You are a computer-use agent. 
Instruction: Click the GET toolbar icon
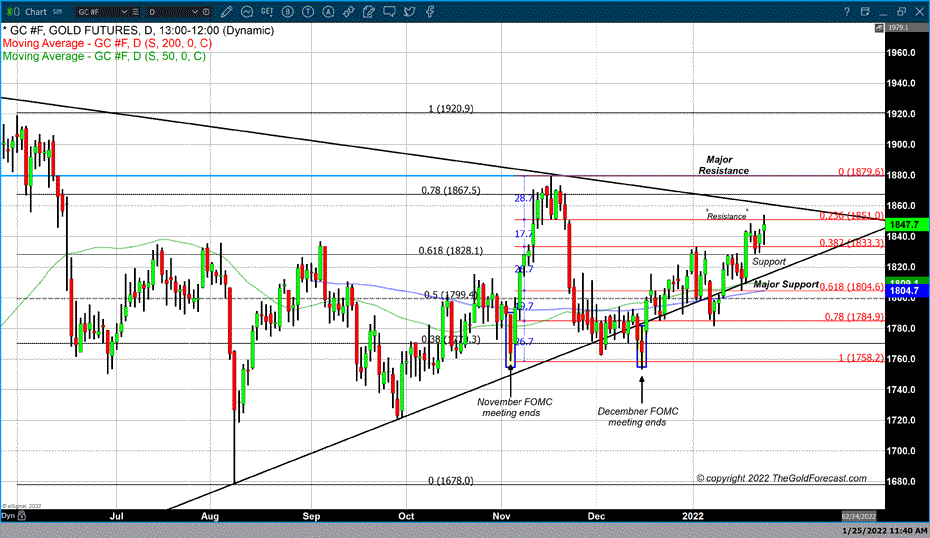click(x=267, y=11)
